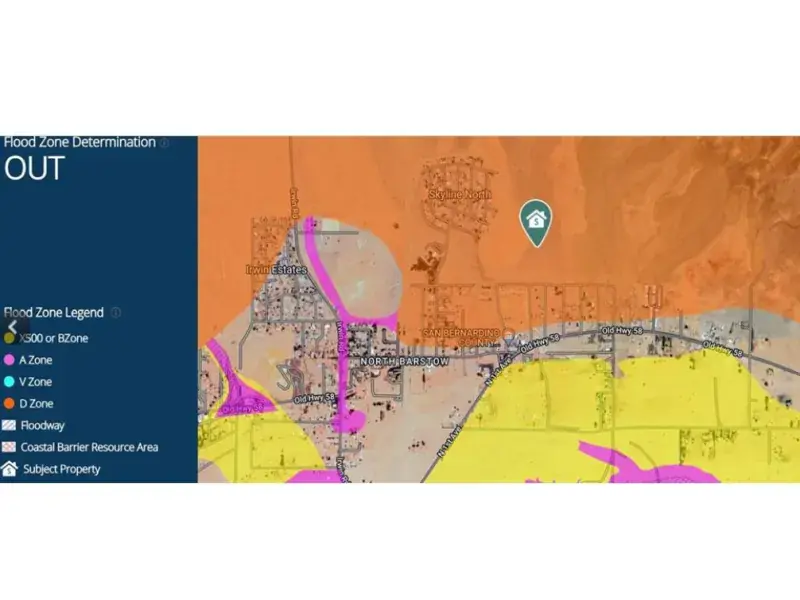Click the orange D Zone legend dot
The image size is (800, 600).
pyautogui.click(x=10, y=404)
